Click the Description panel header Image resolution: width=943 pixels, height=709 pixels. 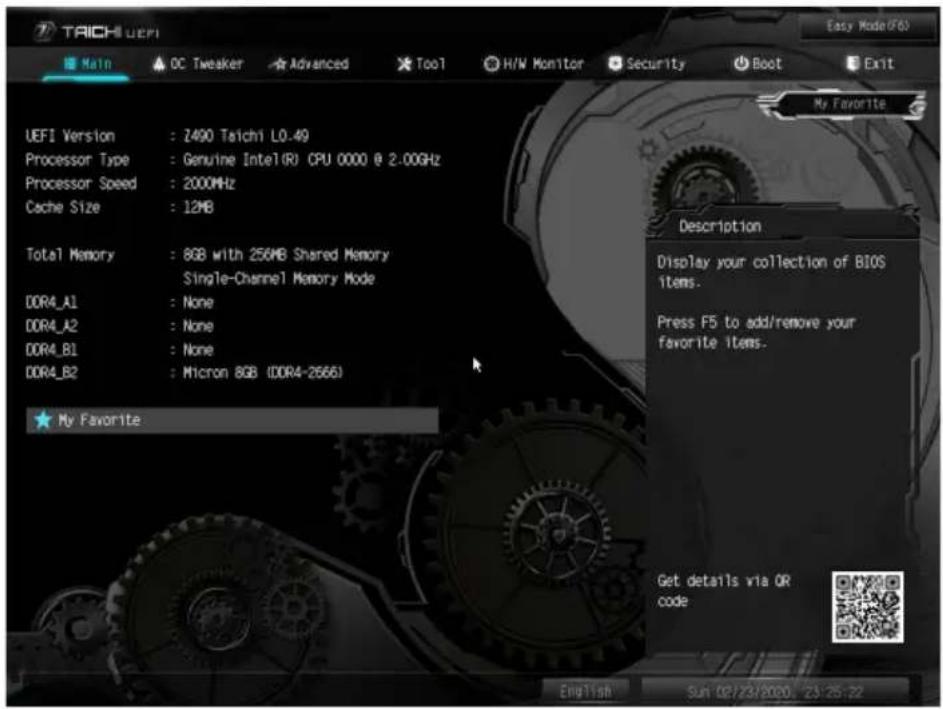pyautogui.click(x=720, y=227)
